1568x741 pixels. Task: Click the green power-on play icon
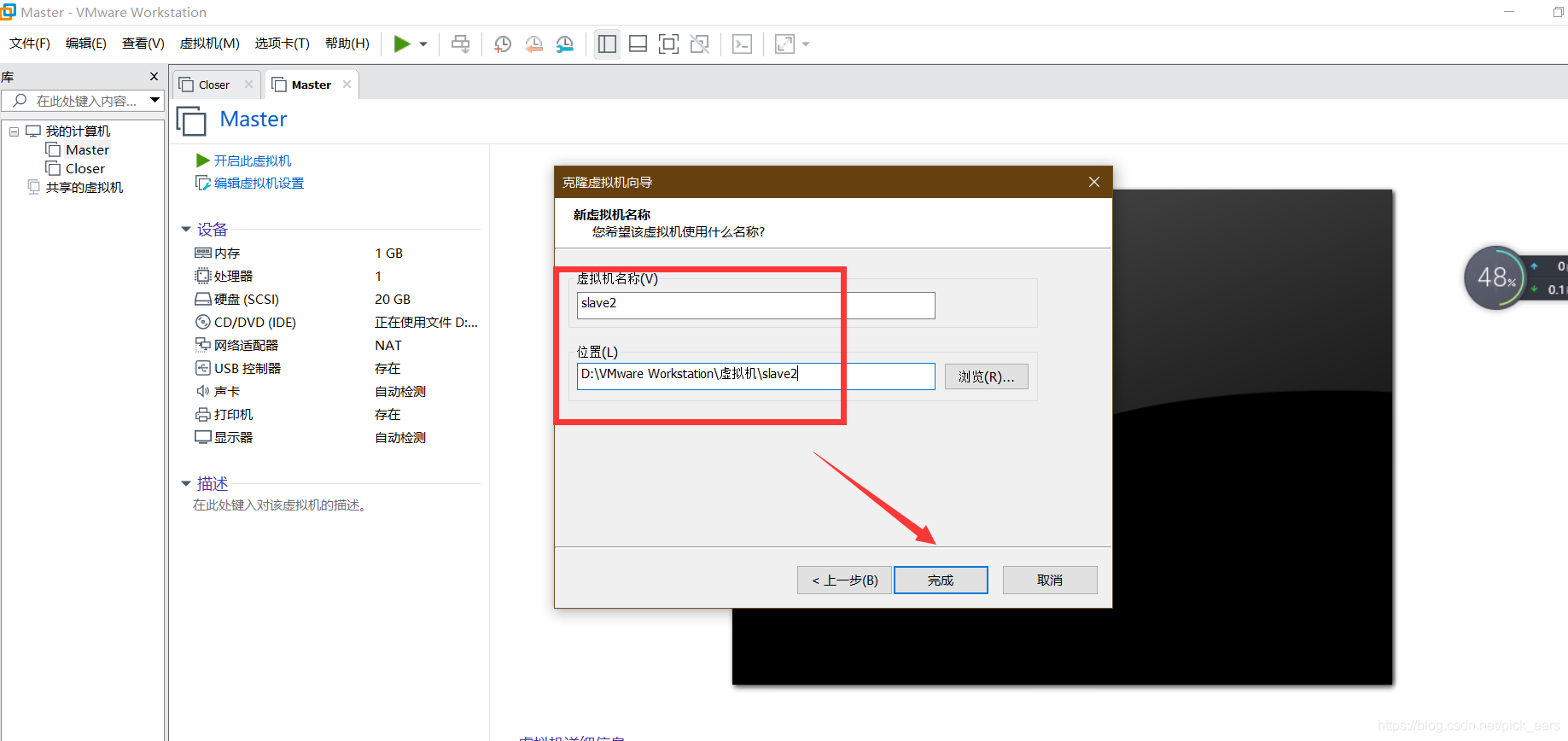402,44
